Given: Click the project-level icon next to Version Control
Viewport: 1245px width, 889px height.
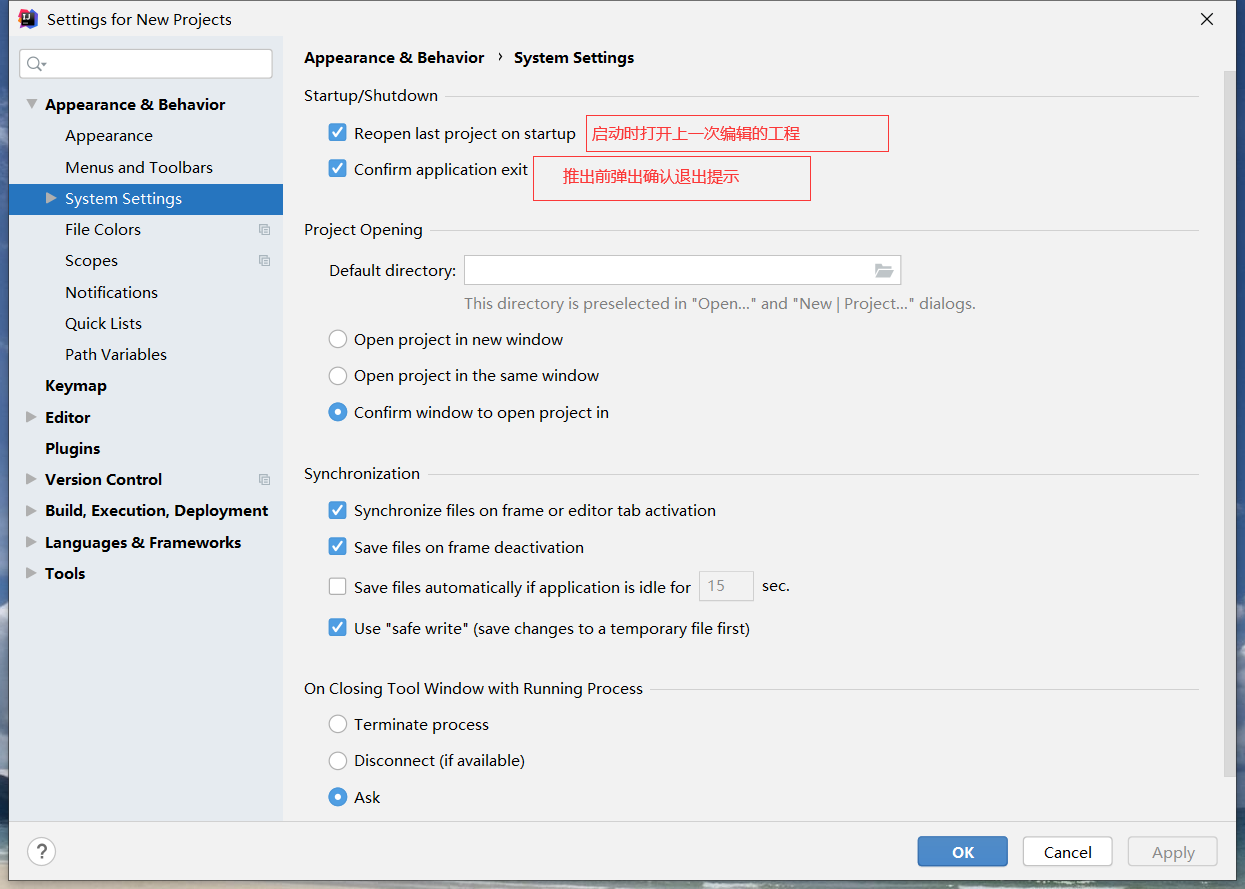Looking at the screenshot, I should [264, 480].
